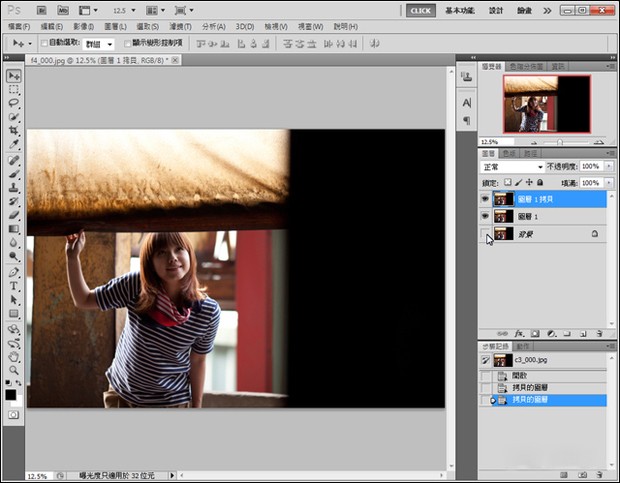Choose the Eyedropper tool
620x483 pixels.
[x=14, y=145]
